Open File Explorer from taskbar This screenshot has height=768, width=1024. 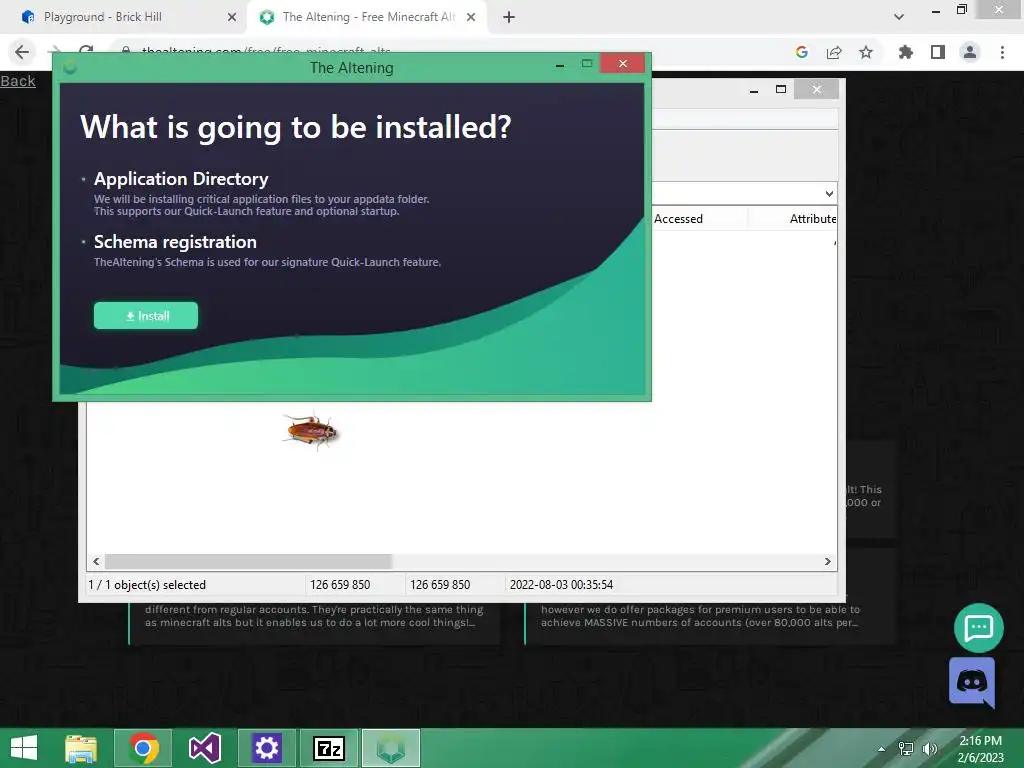81,748
